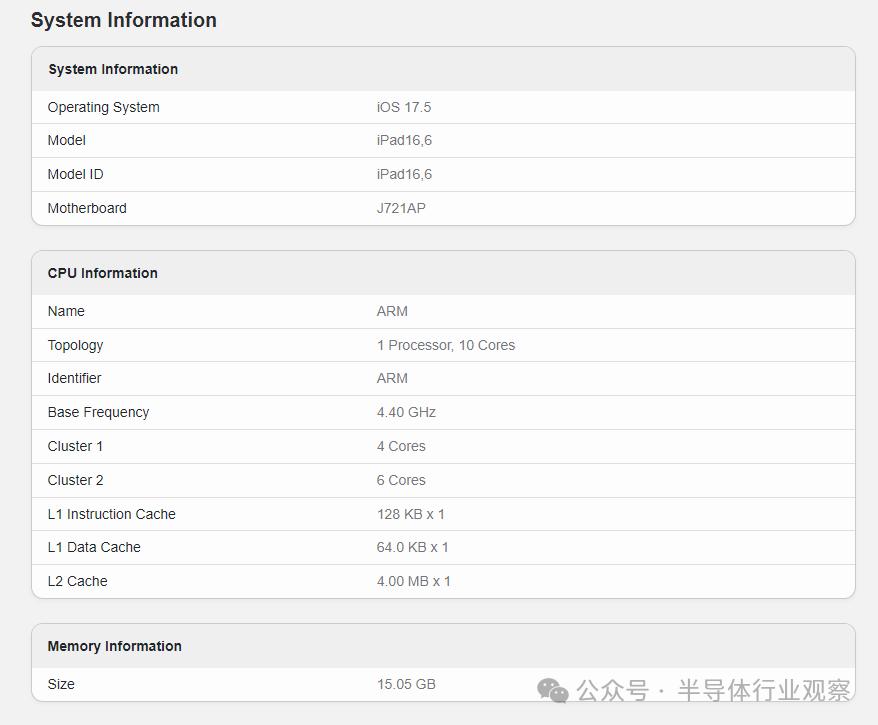Select the 6 Cores value for Cluster 2

coord(401,480)
